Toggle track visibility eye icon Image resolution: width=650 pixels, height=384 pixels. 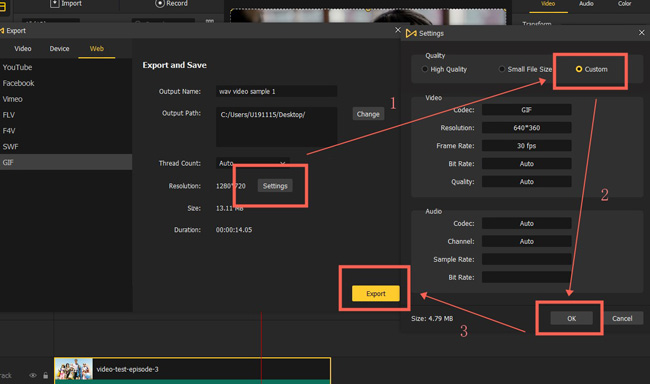point(33,375)
